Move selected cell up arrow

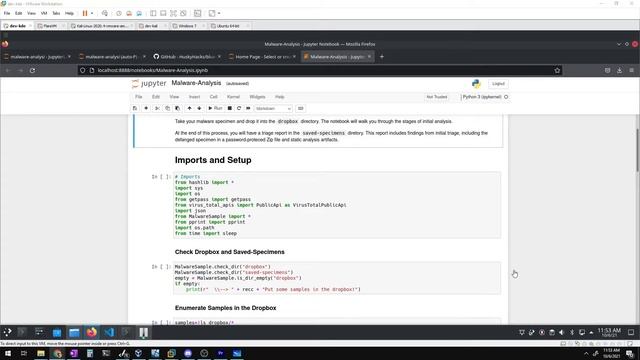(x=189, y=109)
